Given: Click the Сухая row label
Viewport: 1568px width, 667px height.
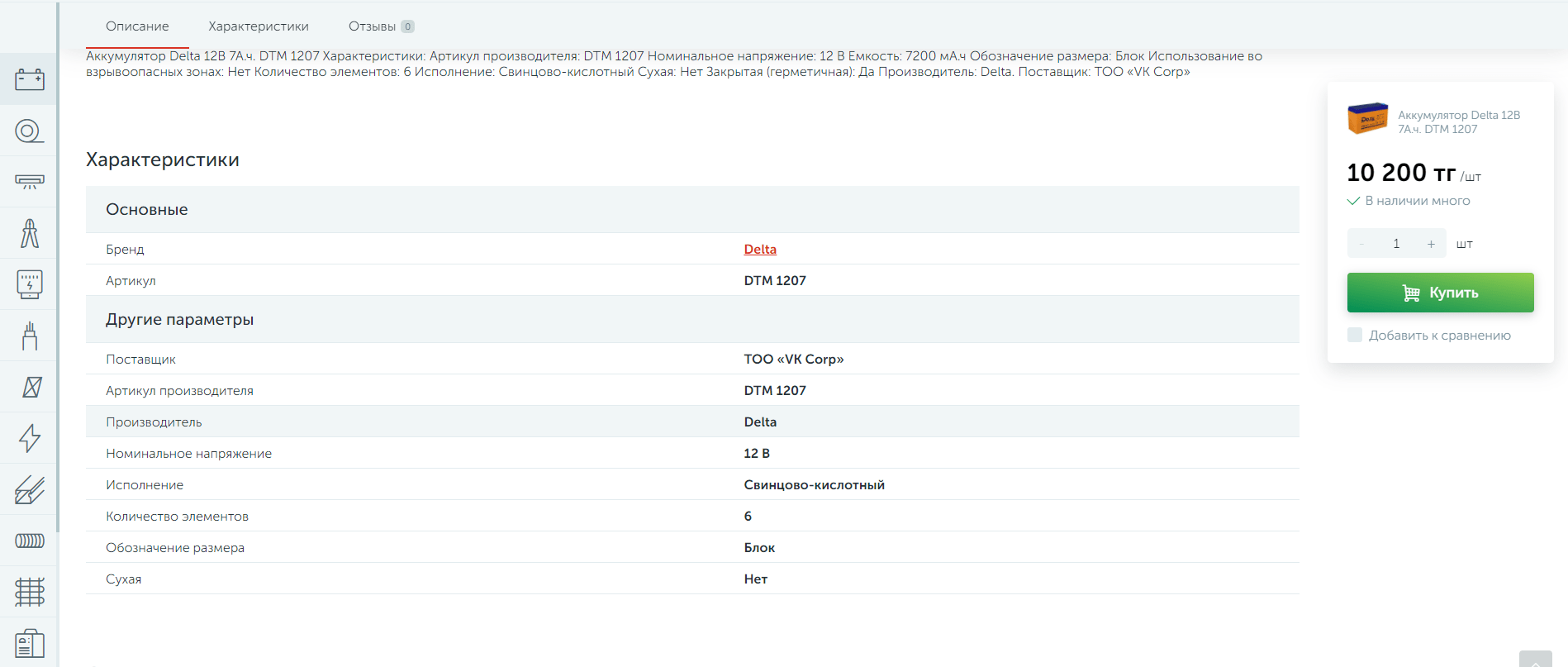Looking at the screenshot, I should [x=123, y=579].
